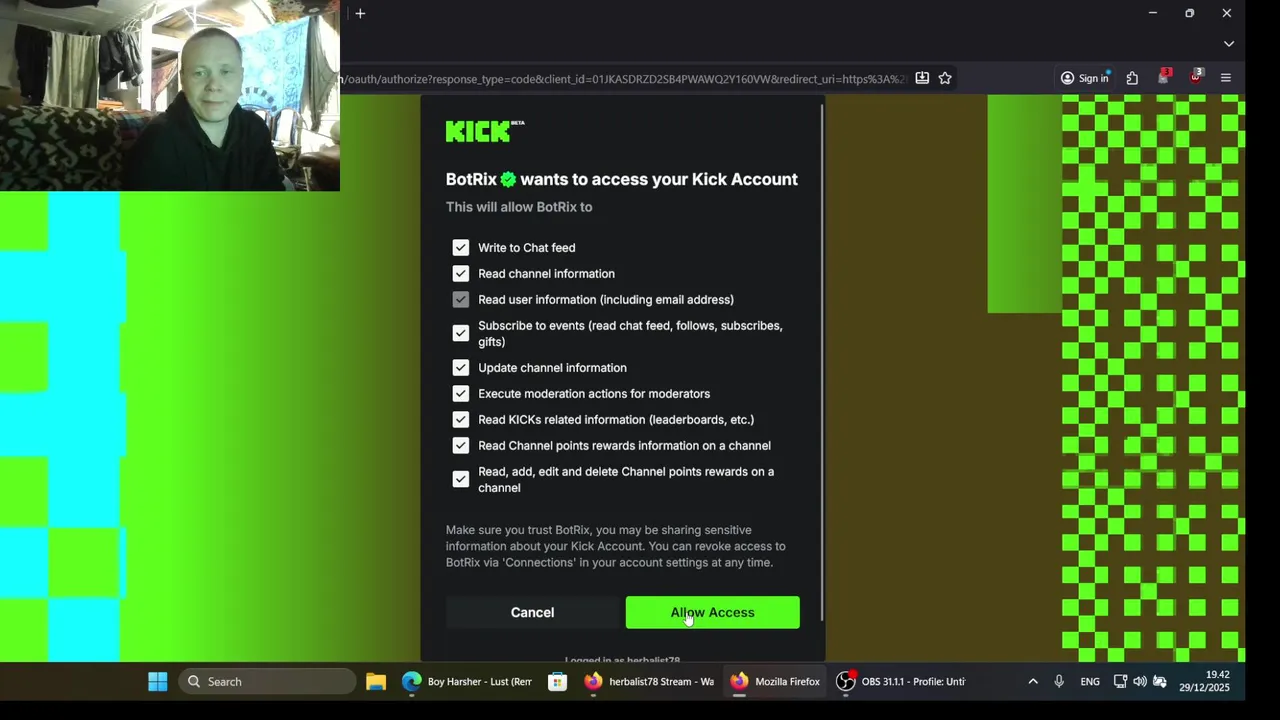
Task: Uncheck Read channel information
Action: (x=460, y=273)
